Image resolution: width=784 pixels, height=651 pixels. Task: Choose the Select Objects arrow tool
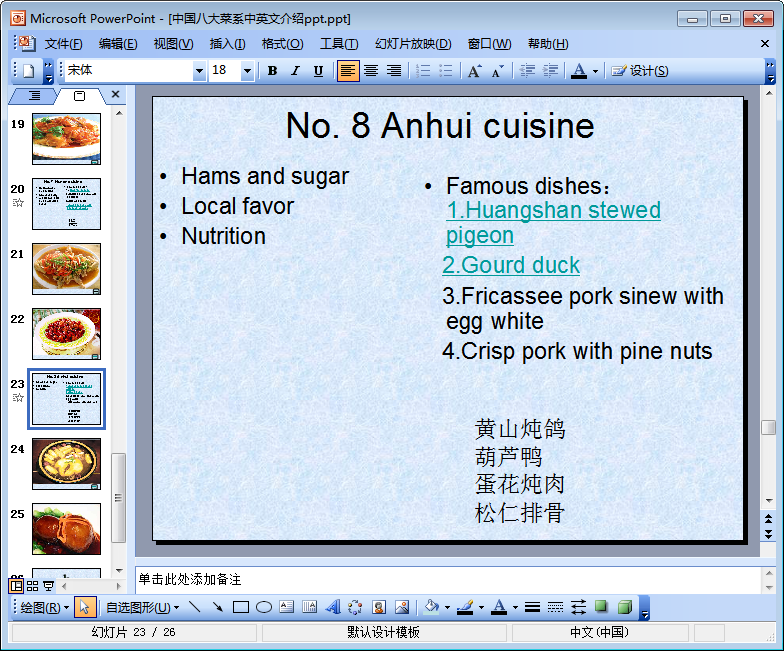point(84,608)
